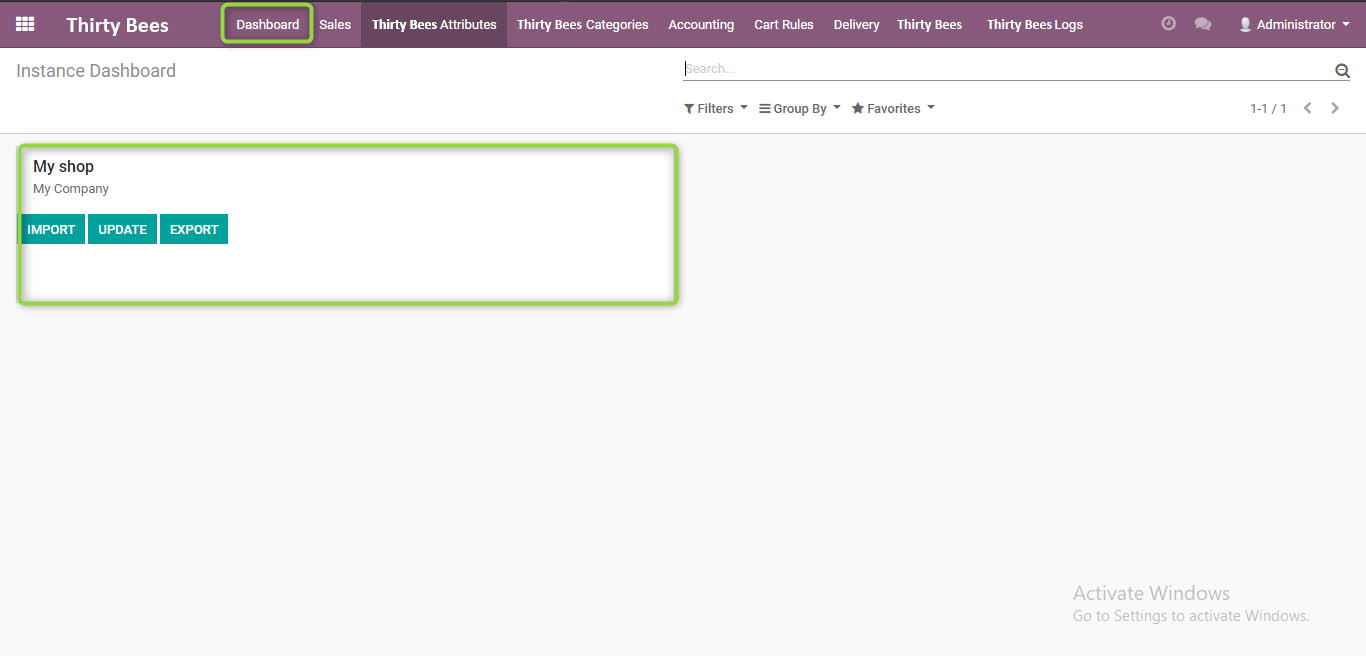The height and width of the screenshot is (656, 1366).
Task: Expand the Group By dropdown
Action: (x=799, y=108)
